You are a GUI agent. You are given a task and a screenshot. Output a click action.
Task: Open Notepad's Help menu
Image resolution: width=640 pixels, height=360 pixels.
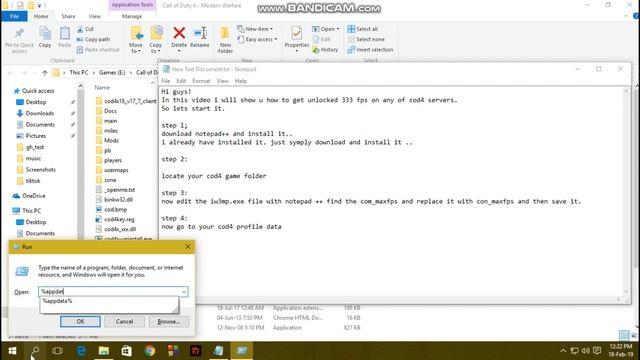(241, 81)
